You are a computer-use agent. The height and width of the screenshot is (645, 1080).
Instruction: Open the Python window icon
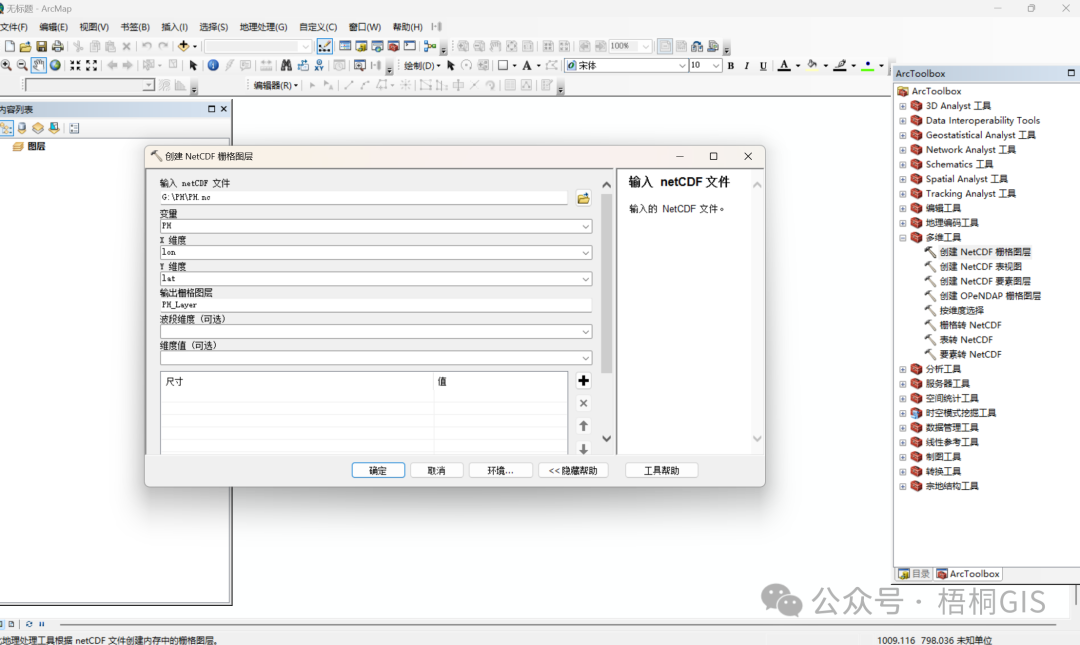(x=410, y=46)
